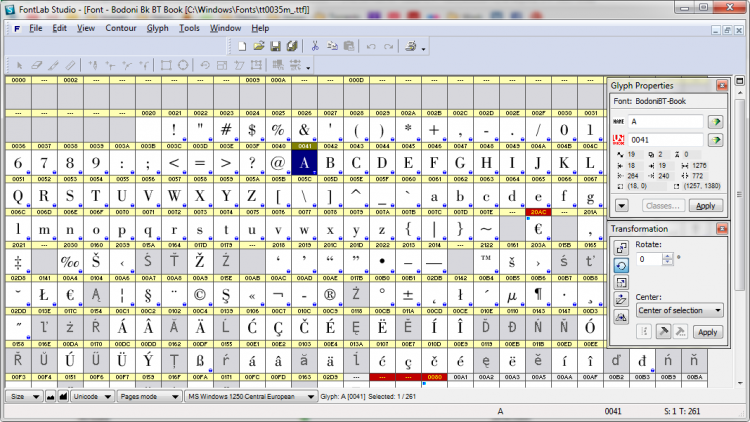
Task: Select the copyright symbol glyph cell
Action: tap(200, 295)
